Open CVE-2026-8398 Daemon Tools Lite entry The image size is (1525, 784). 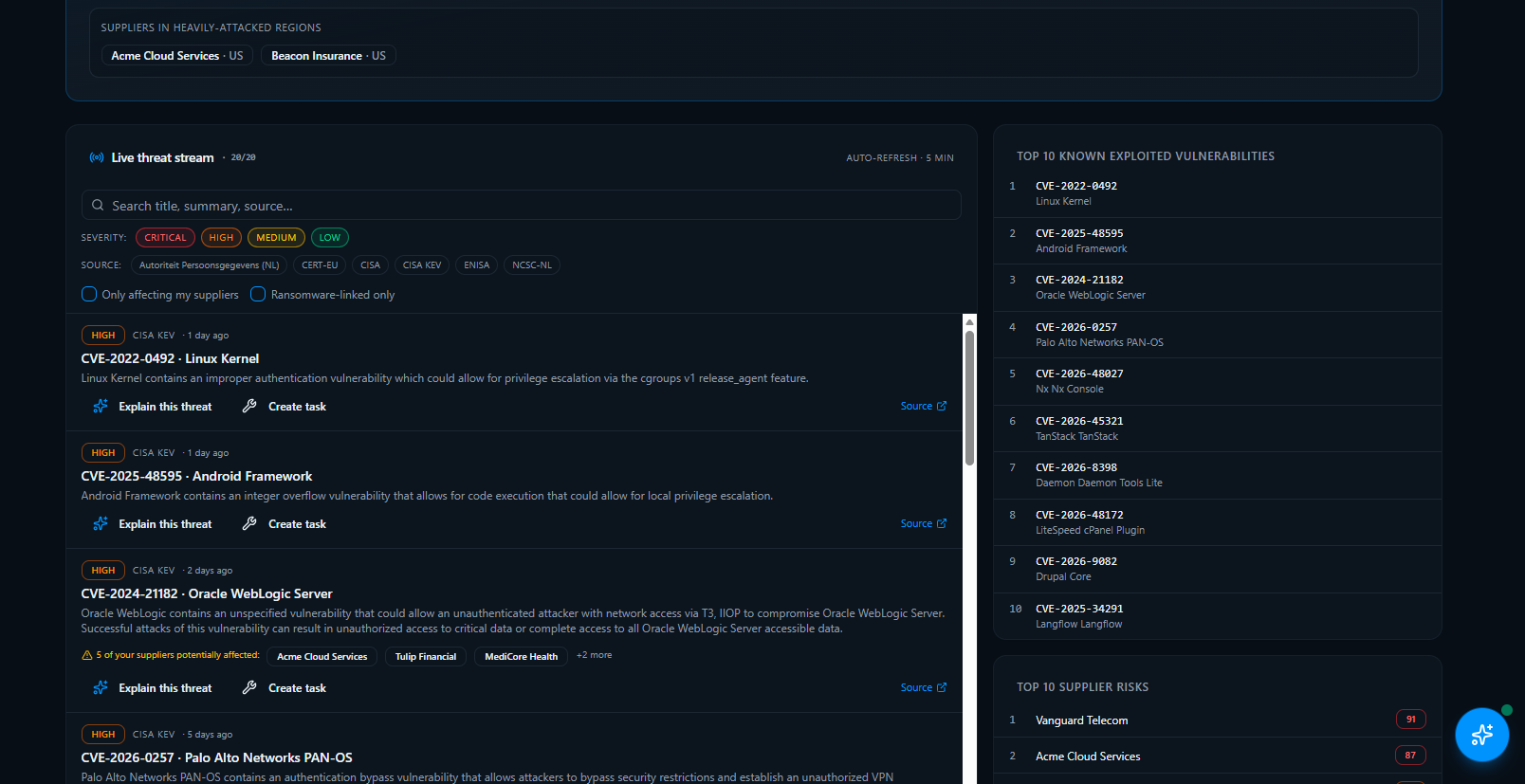[x=1218, y=475]
